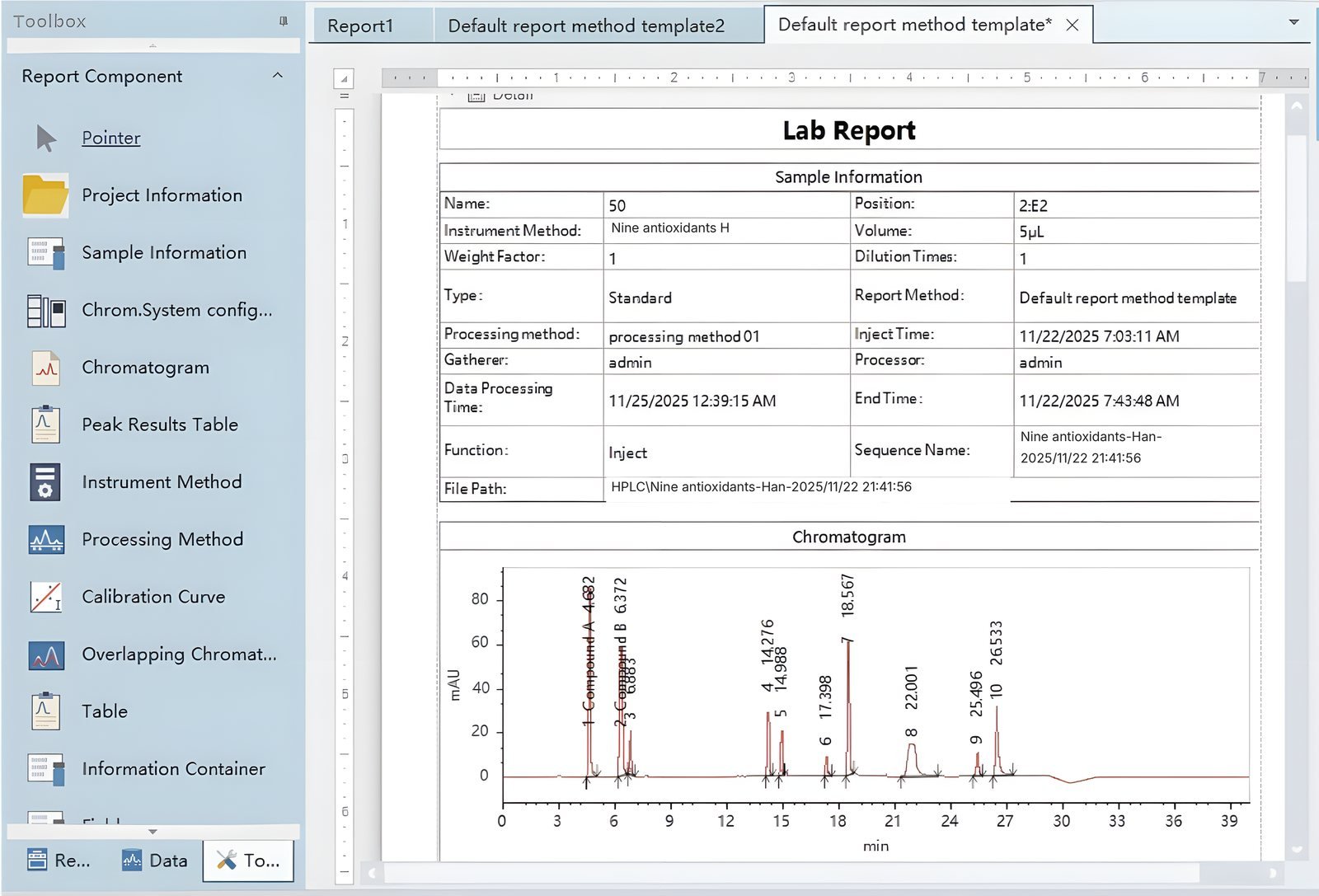The image size is (1319, 896).
Task: Open the Re... panel tab
Action: 59,861
